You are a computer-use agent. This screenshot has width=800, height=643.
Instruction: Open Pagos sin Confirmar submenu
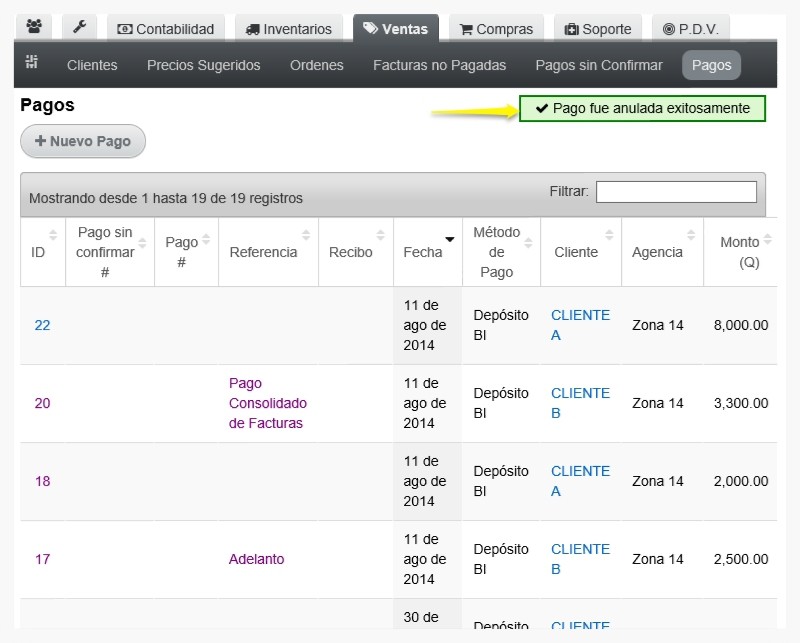[598, 65]
